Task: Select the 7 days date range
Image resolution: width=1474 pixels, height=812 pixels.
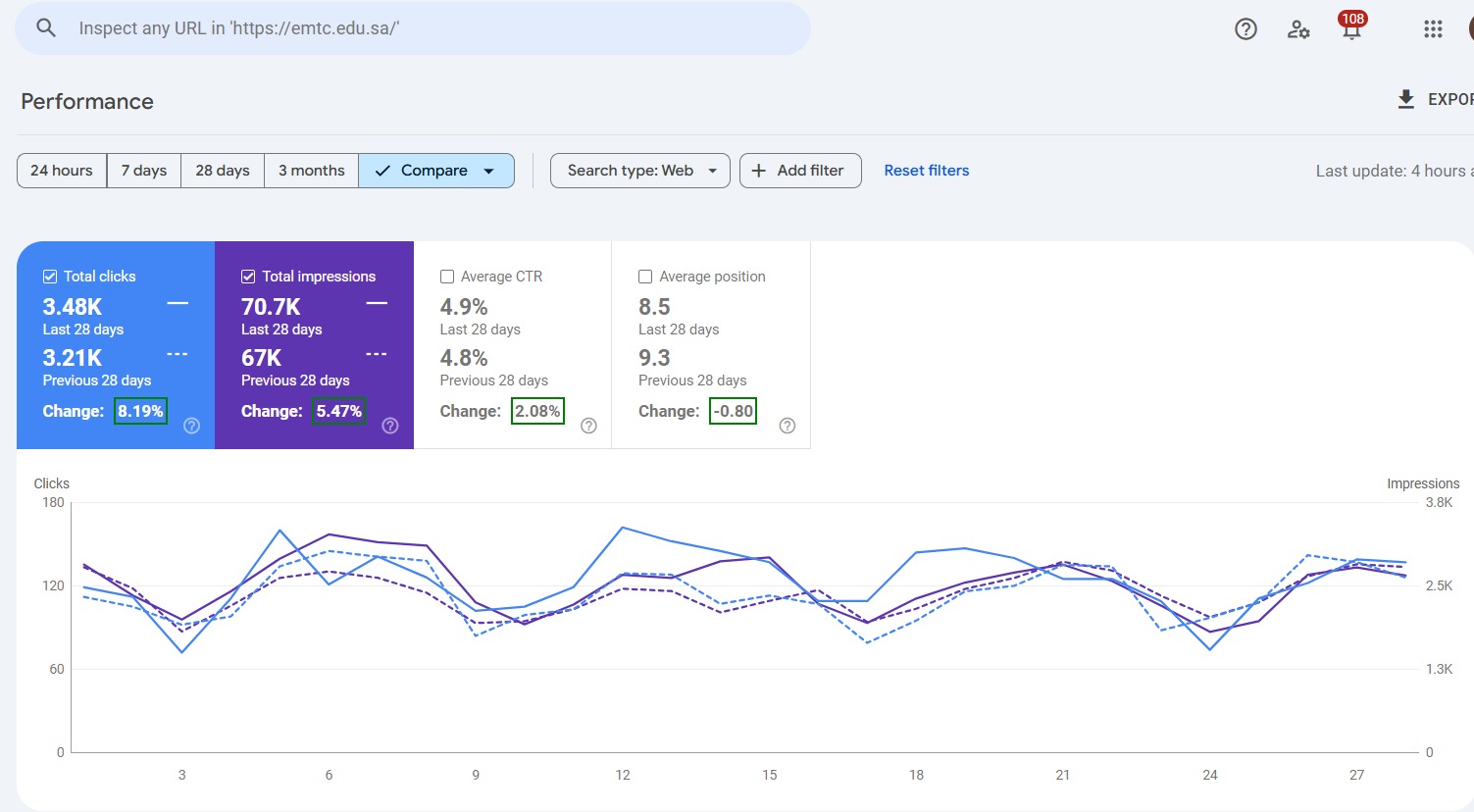Action: 144,171
